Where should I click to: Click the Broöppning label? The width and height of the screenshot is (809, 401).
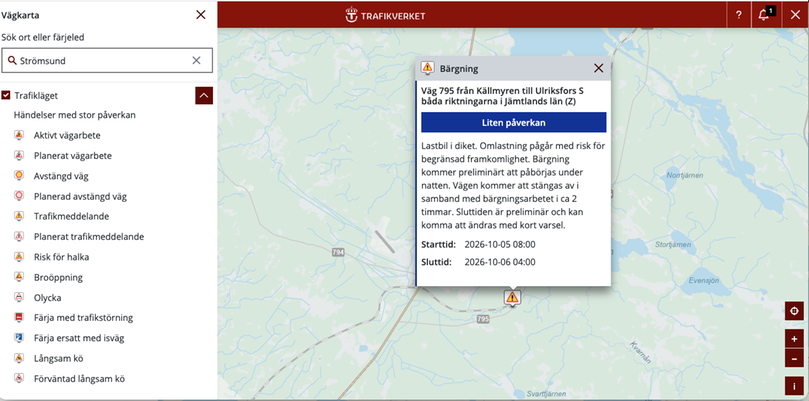(58, 277)
